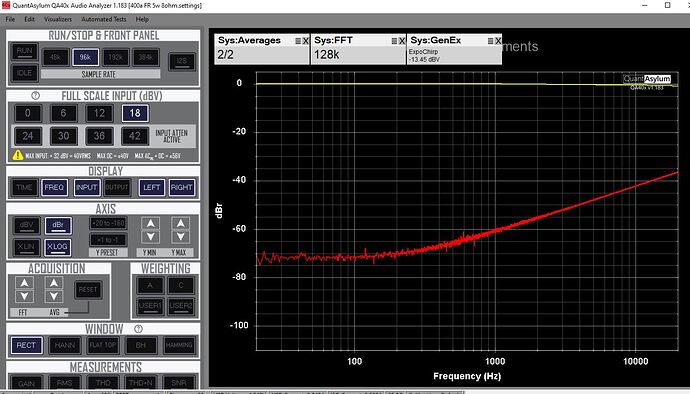Select the 192k sample rate
The width and height of the screenshot is (690, 394).
(116, 58)
